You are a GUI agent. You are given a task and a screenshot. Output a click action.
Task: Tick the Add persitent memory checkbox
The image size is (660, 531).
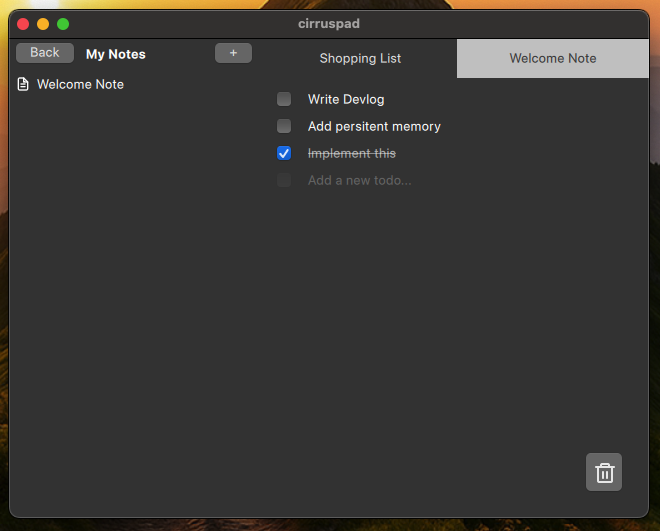click(x=284, y=126)
